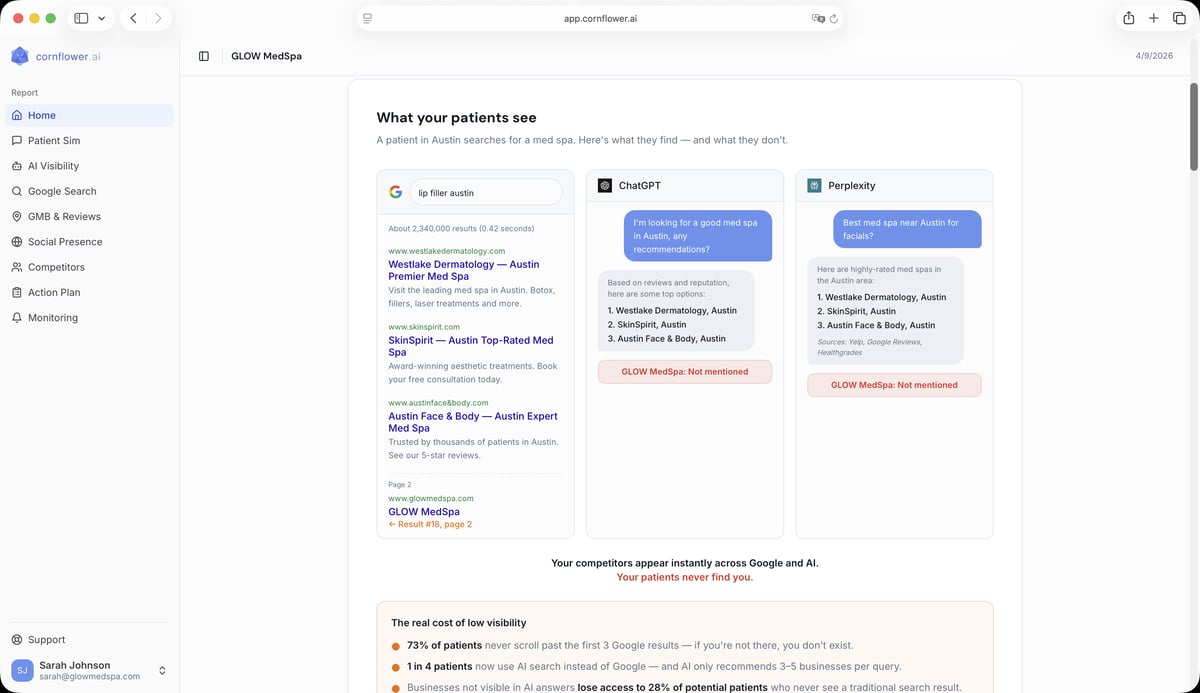The image size is (1200, 693).
Task: Click the cornflower.ai logo icon
Action: [20, 56]
